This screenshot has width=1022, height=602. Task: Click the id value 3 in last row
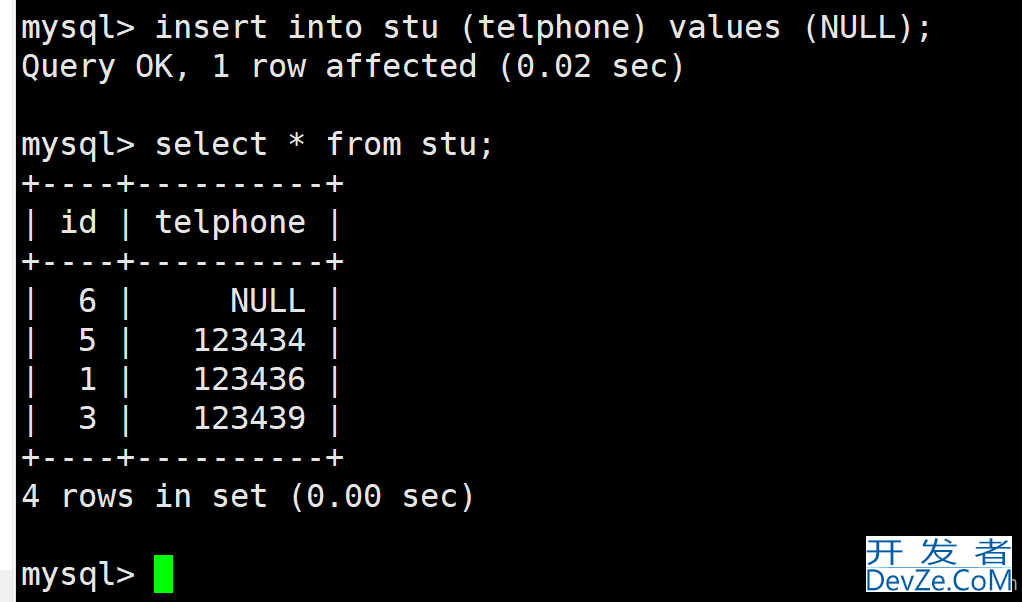point(87,419)
